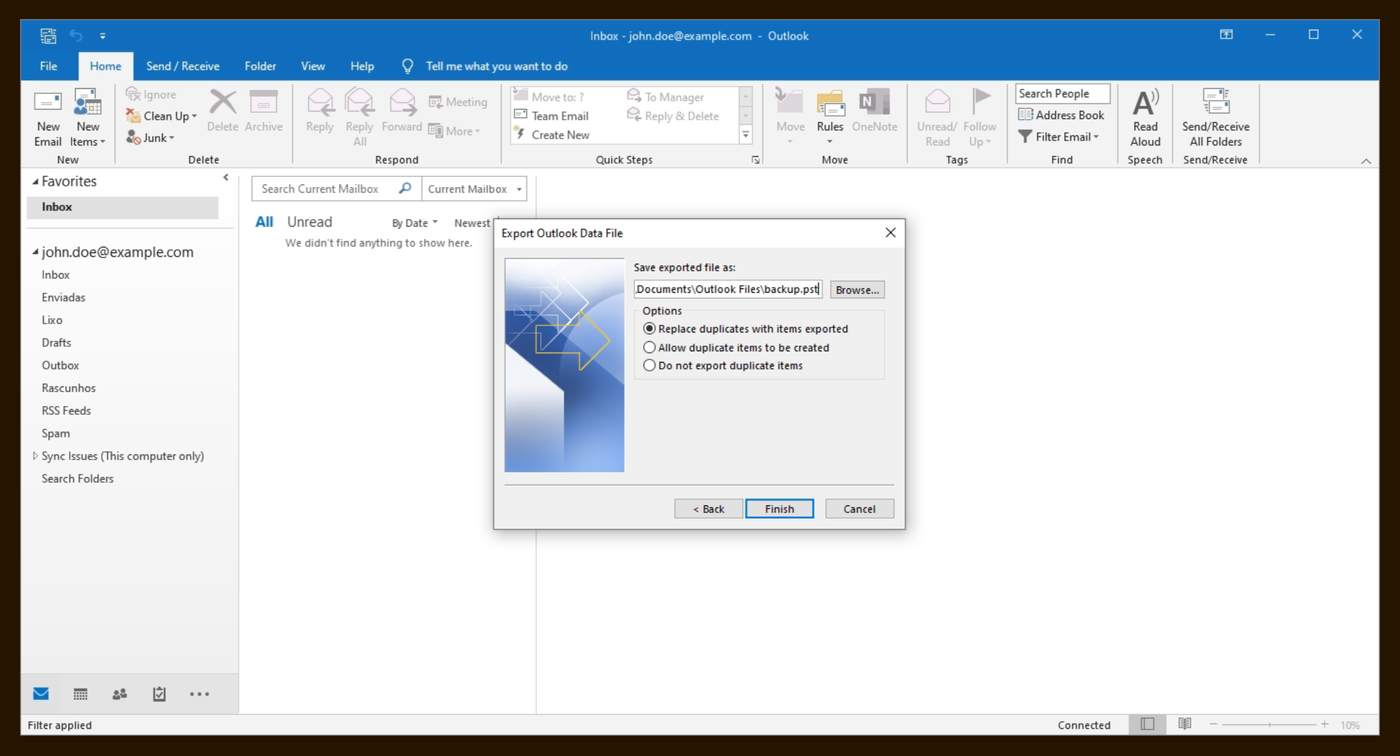Open the File tab
The image size is (1400, 756).
48,66
